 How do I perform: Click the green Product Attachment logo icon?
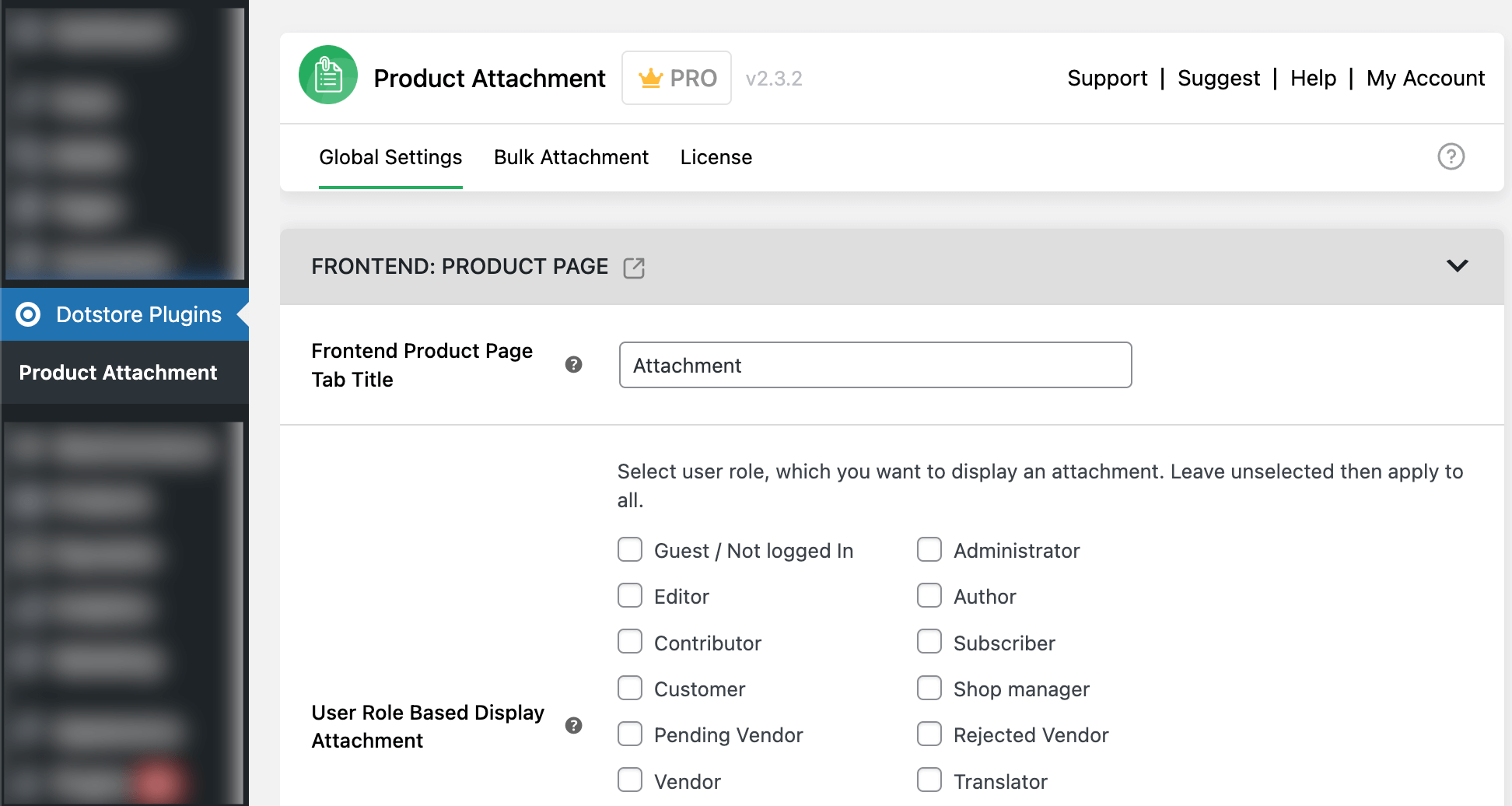point(328,75)
